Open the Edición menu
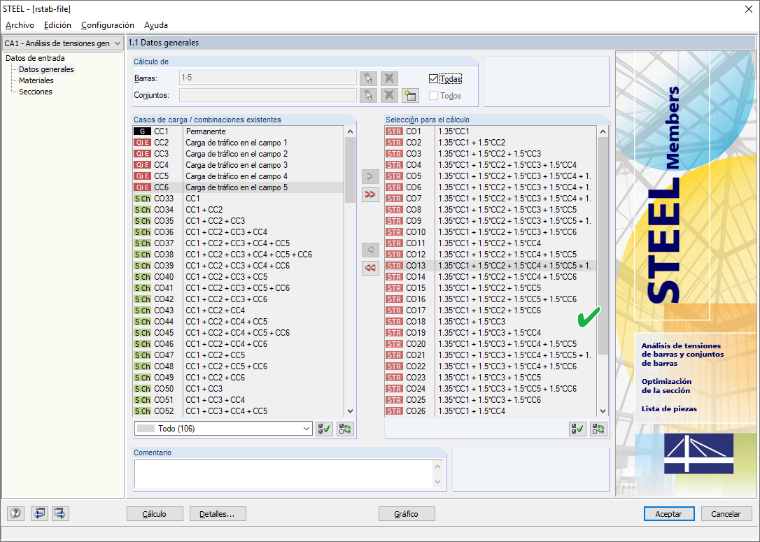The height and width of the screenshot is (542, 760). click(58, 25)
